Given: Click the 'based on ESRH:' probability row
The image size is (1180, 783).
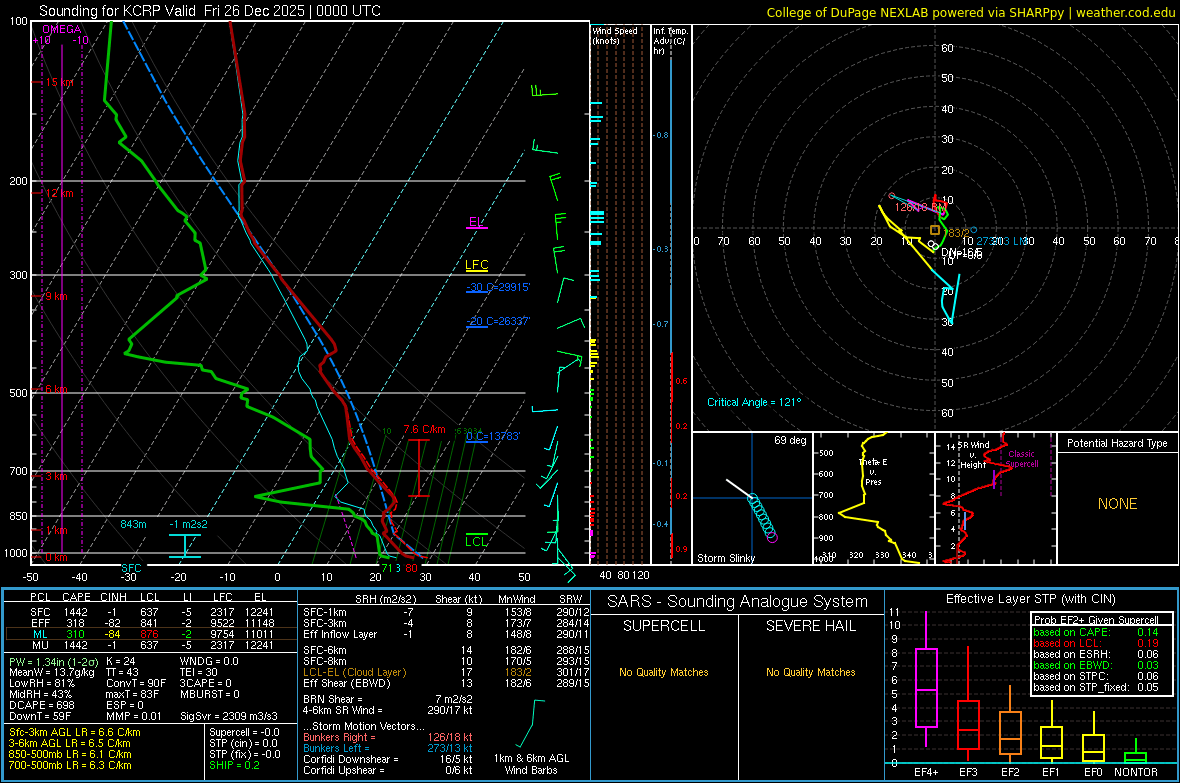Looking at the screenshot, I should click(1096, 654).
